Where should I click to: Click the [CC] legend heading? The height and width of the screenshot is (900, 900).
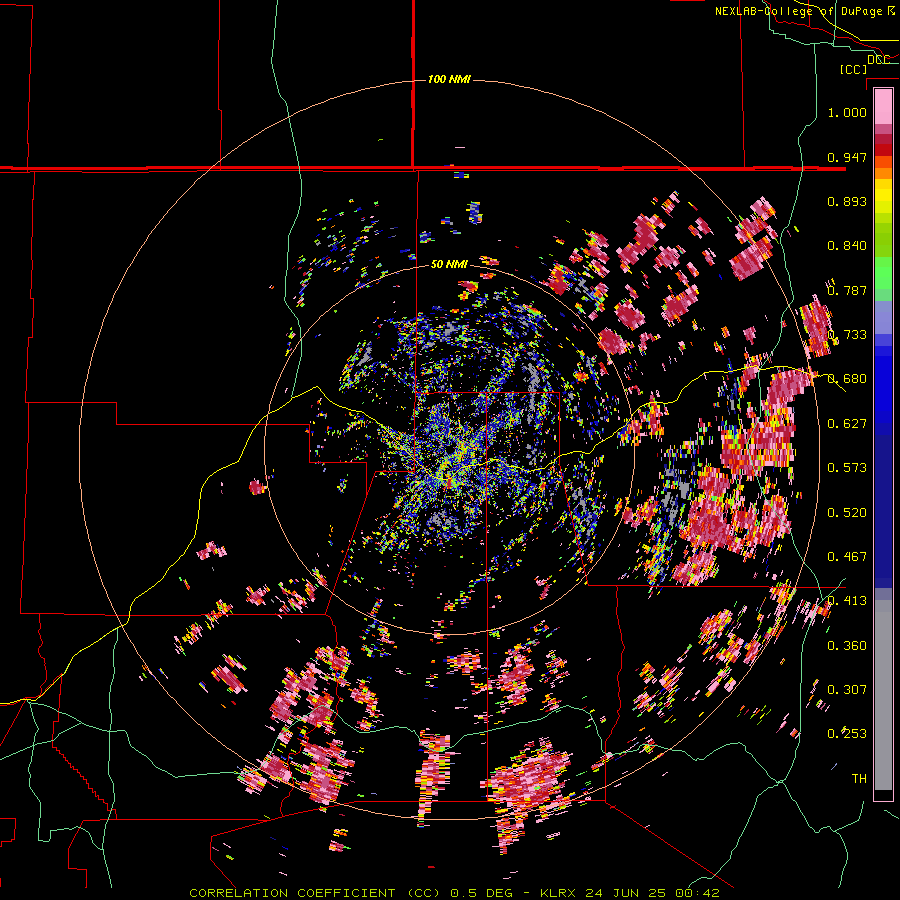point(854,69)
